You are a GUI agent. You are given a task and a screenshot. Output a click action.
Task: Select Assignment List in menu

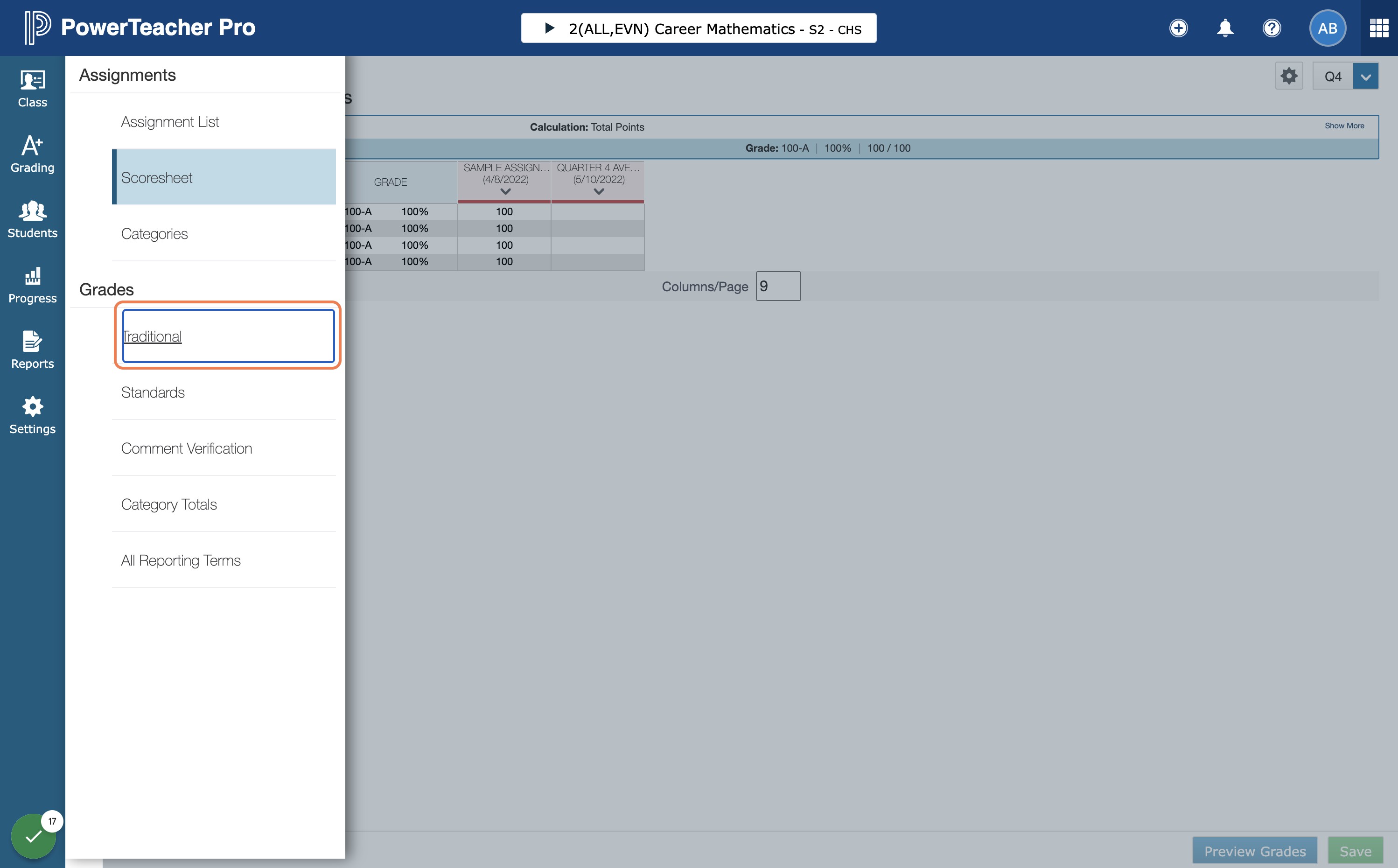(224, 122)
